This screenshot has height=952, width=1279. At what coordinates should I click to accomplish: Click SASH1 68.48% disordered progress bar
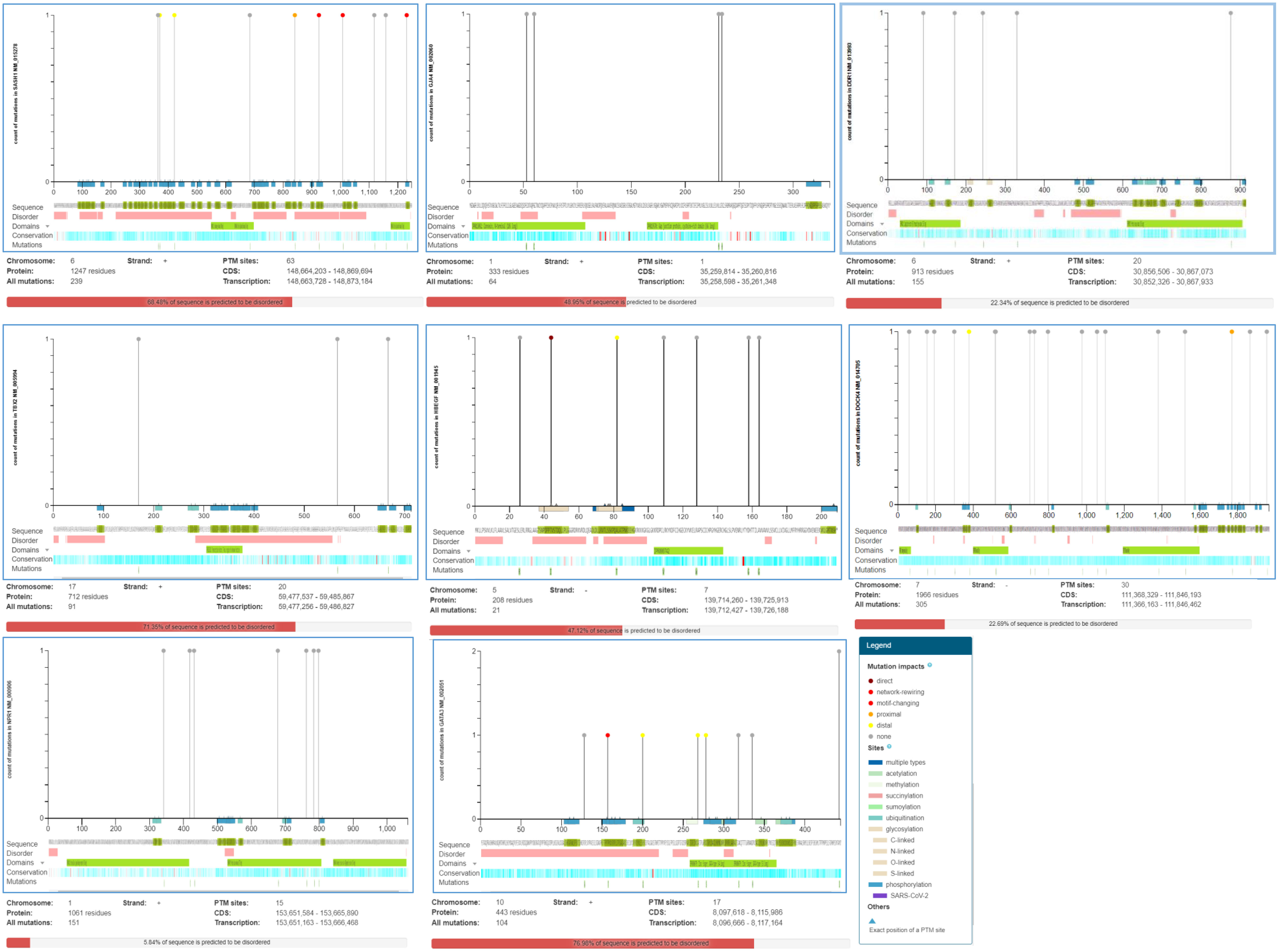point(214,302)
